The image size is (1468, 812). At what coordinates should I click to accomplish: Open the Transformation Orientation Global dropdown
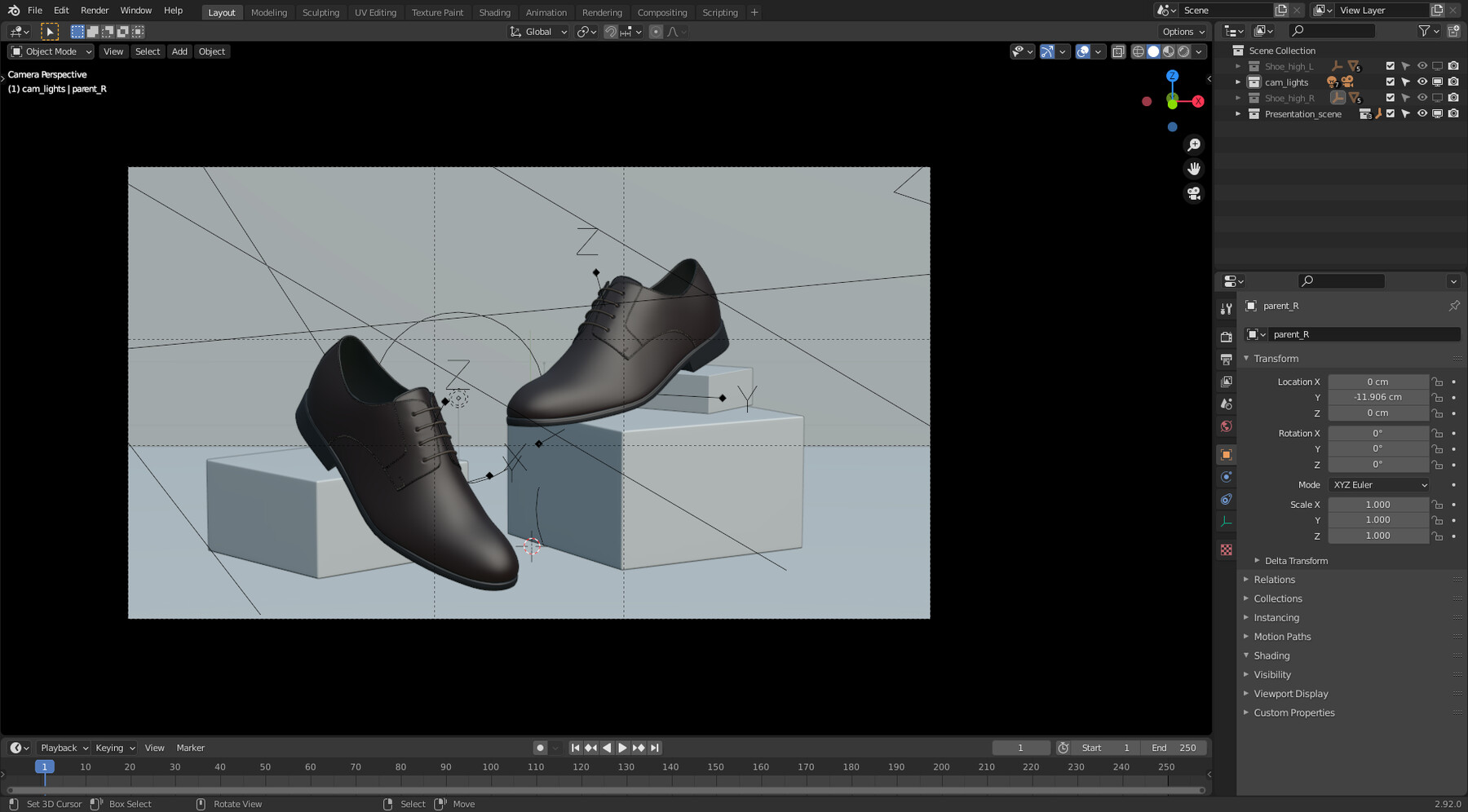coord(537,31)
